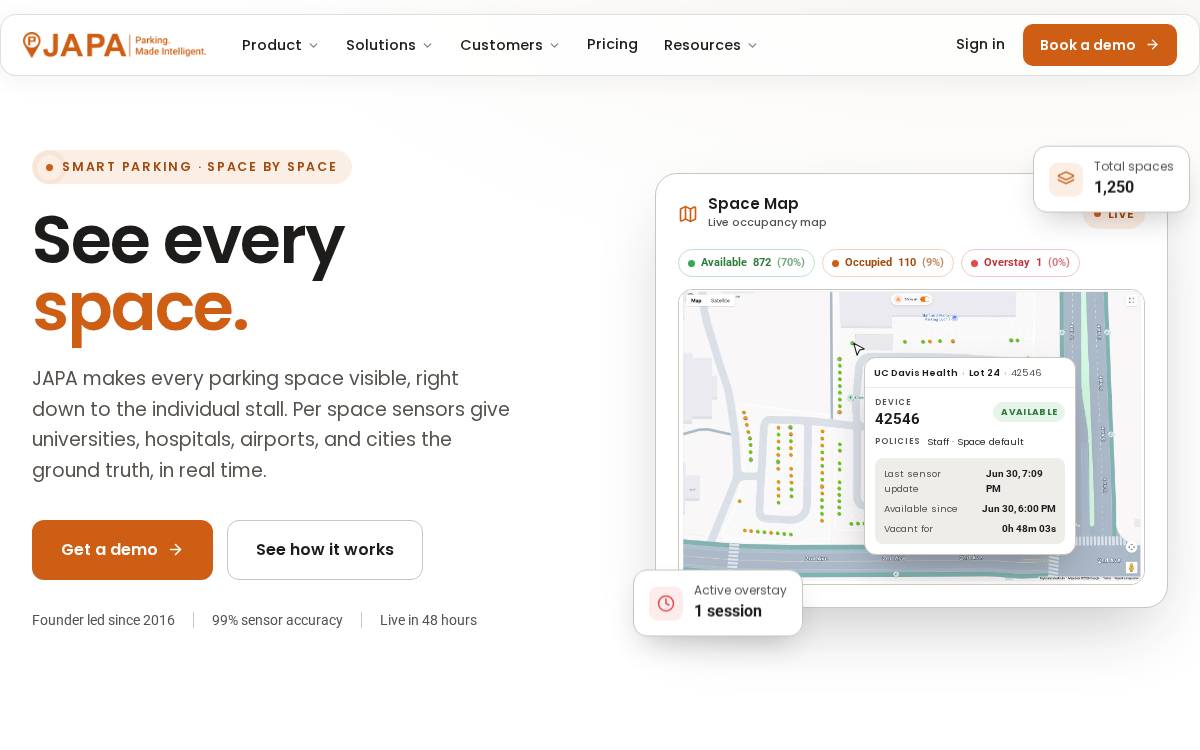Click Founder led since 2016 text
Image resolution: width=1200 pixels, height=750 pixels.
click(x=103, y=620)
